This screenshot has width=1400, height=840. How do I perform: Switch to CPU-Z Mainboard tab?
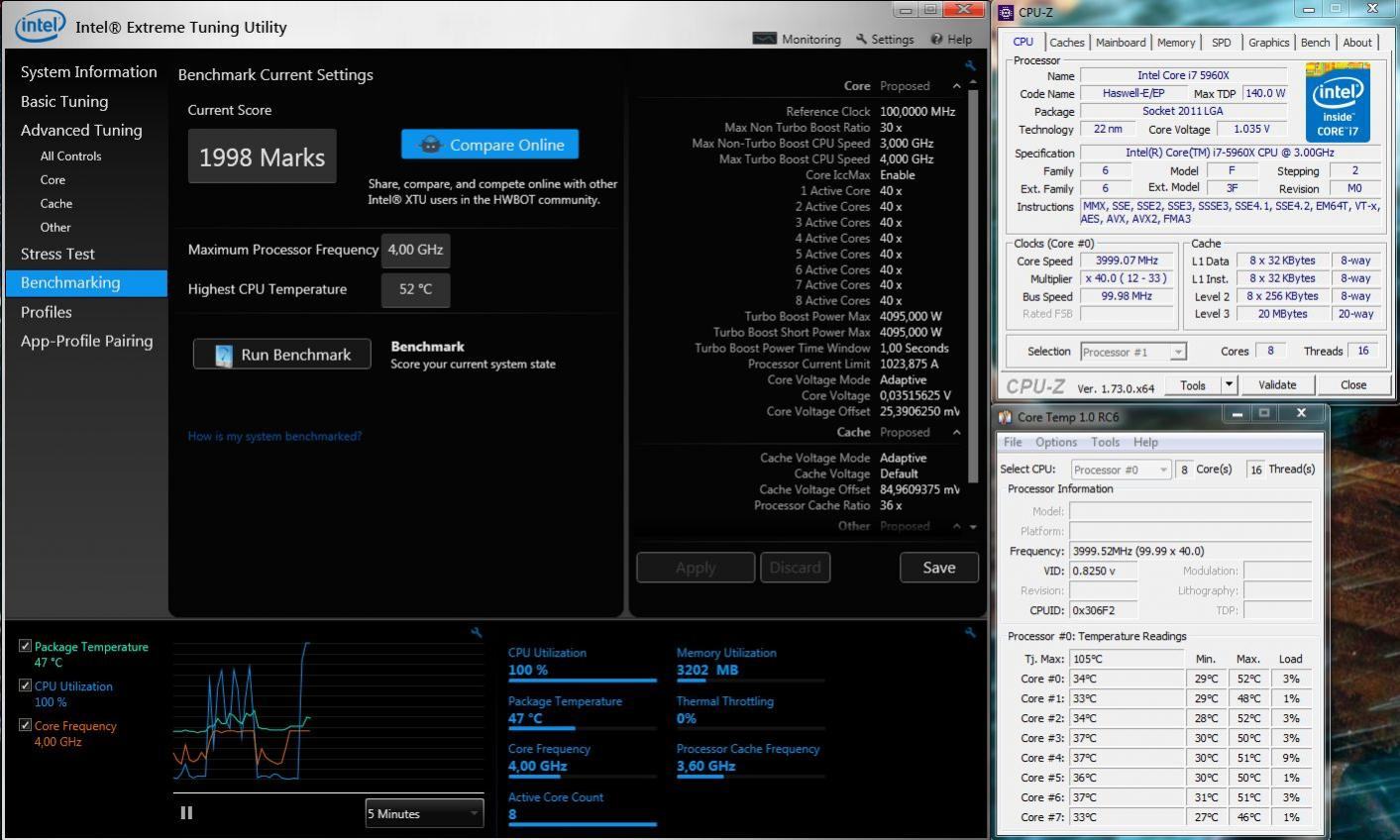tap(1121, 43)
